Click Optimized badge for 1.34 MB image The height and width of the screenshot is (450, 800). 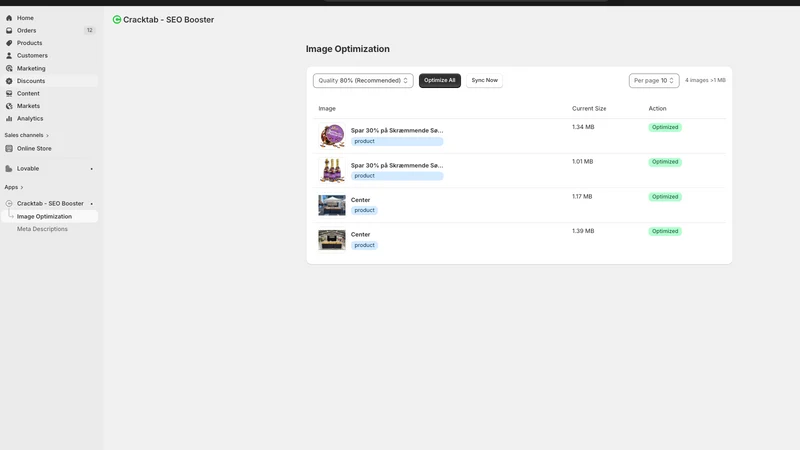point(665,128)
